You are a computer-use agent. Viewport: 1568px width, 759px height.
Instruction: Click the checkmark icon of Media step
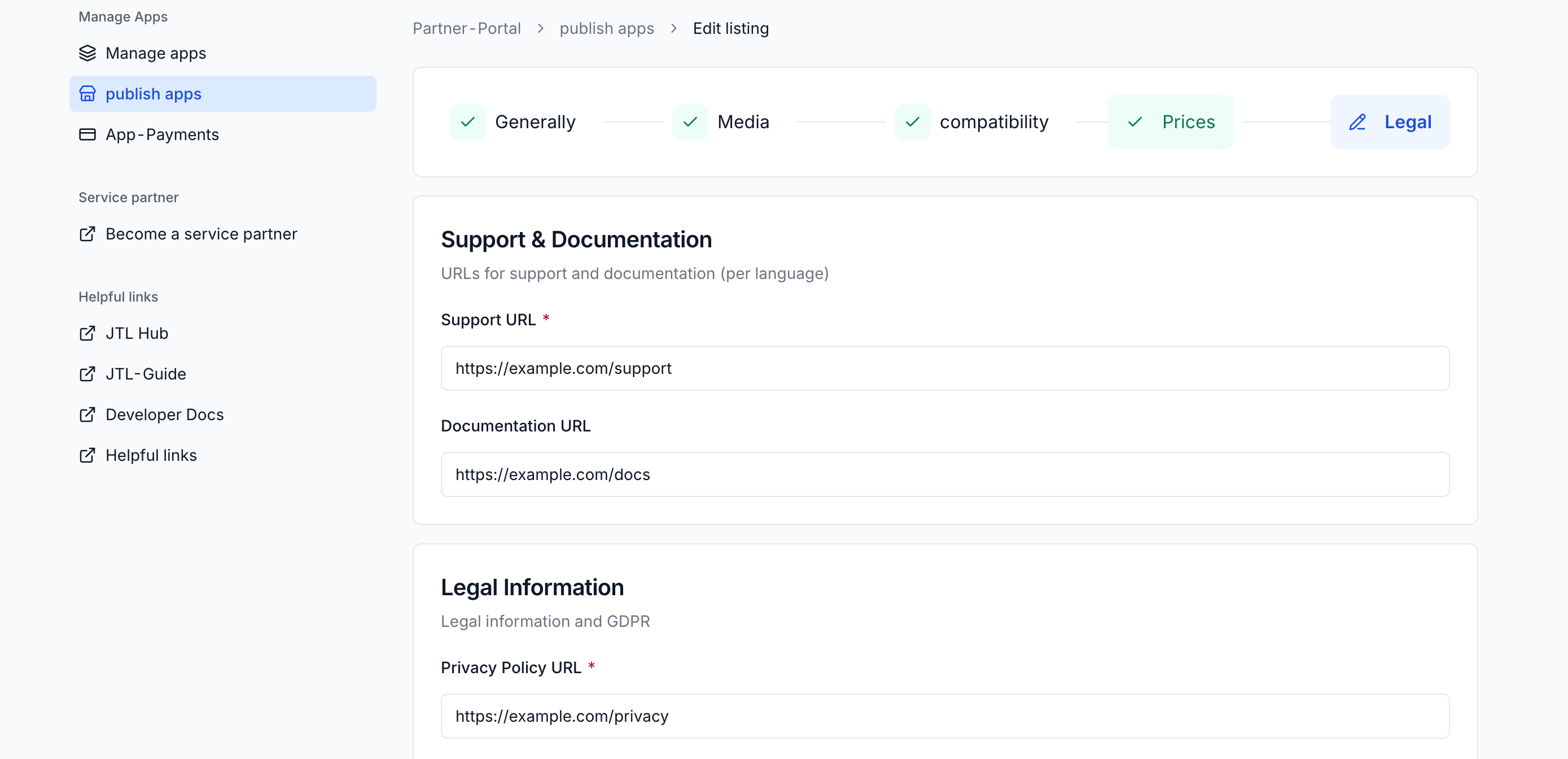(x=690, y=122)
